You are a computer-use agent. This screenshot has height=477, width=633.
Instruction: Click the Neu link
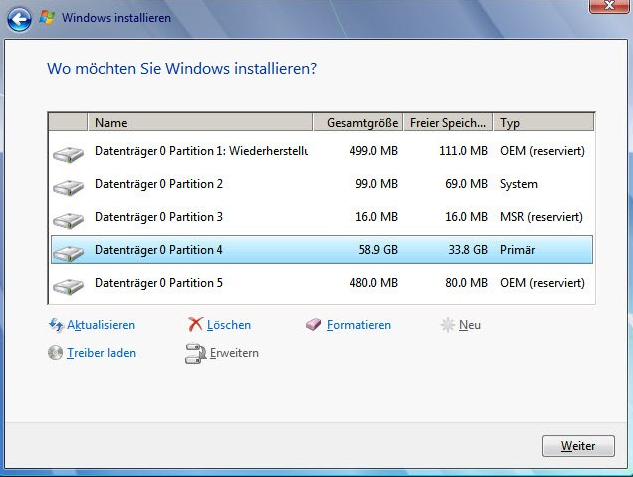coord(470,325)
